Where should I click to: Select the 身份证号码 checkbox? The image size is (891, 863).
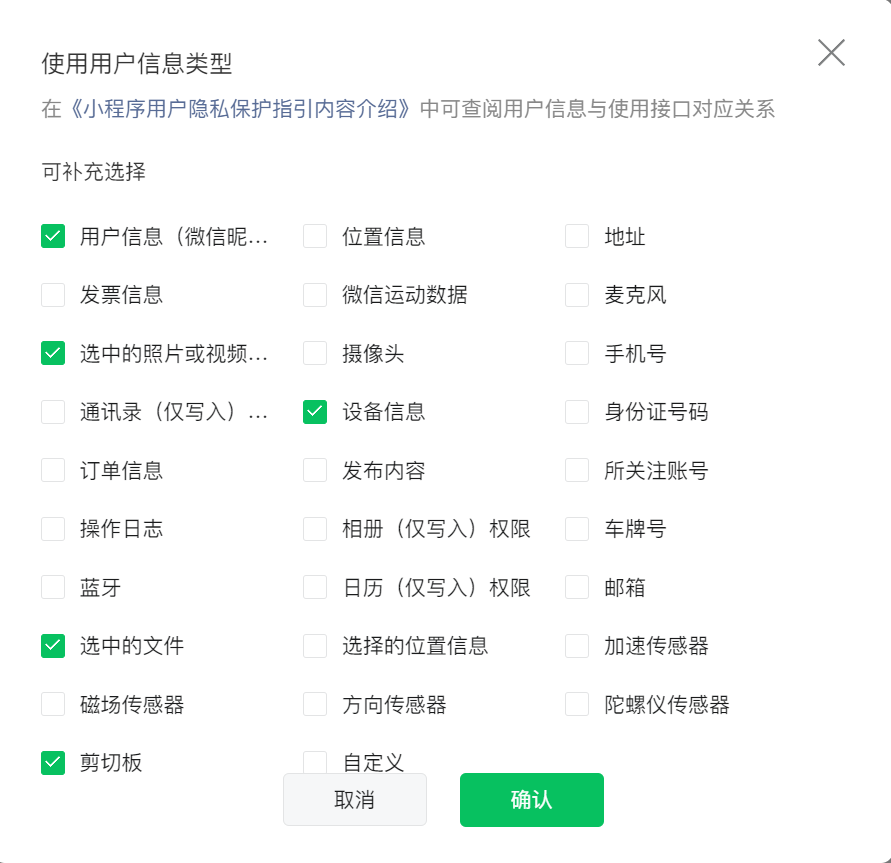[x=577, y=412]
